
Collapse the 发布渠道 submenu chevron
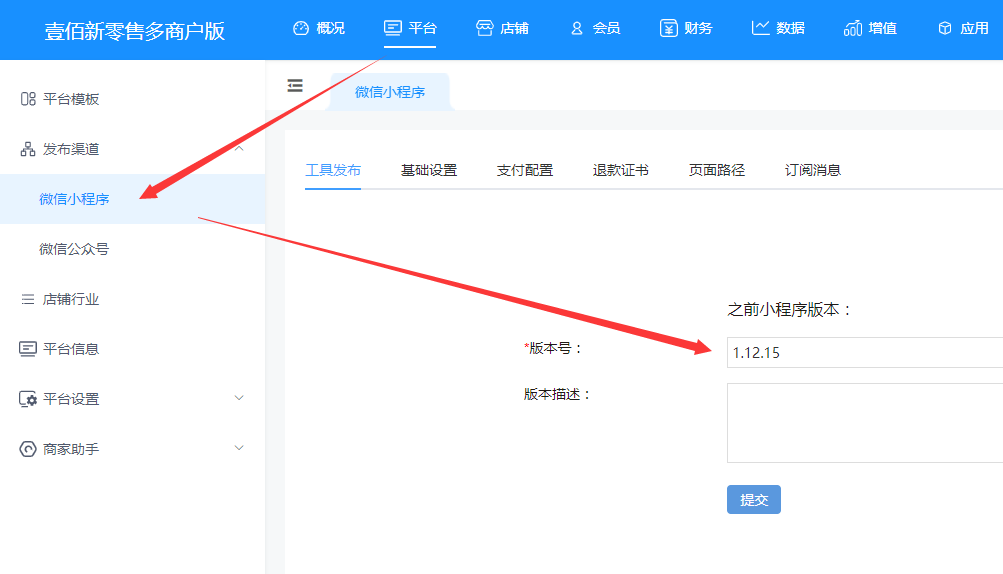tap(239, 148)
